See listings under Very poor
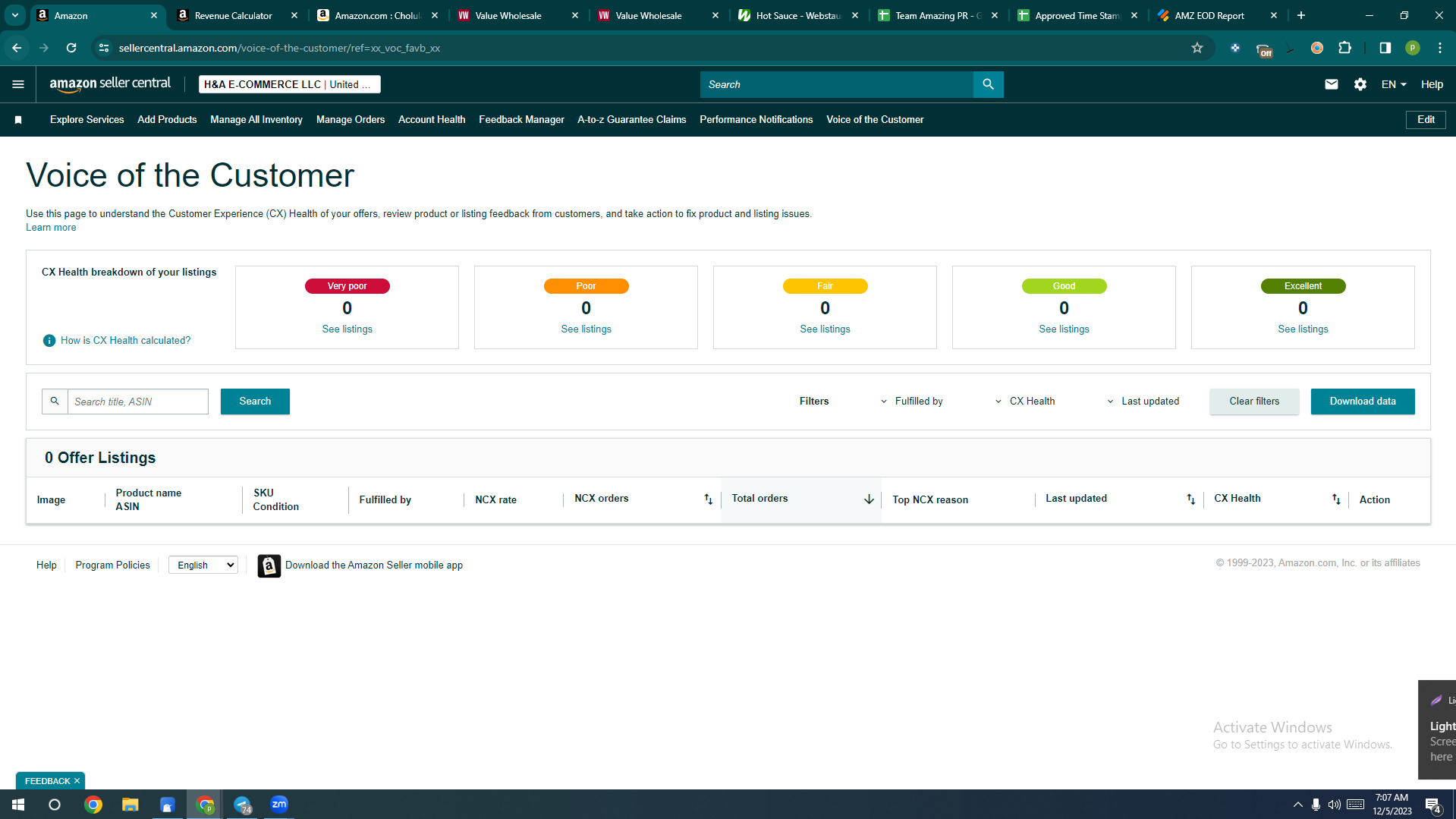1456x819 pixels. tap(347, 329)
